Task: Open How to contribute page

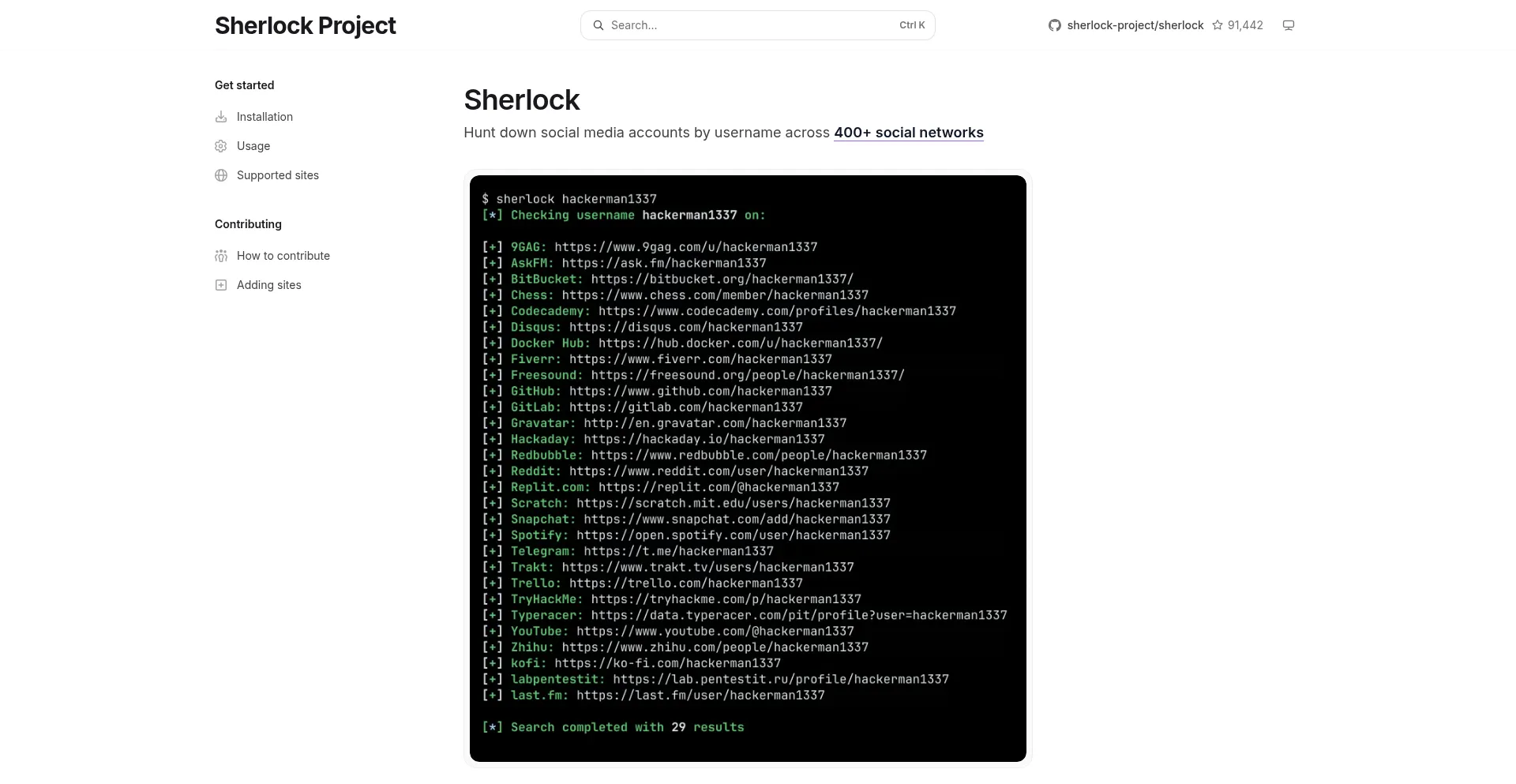Action: [x=283, y=256]
